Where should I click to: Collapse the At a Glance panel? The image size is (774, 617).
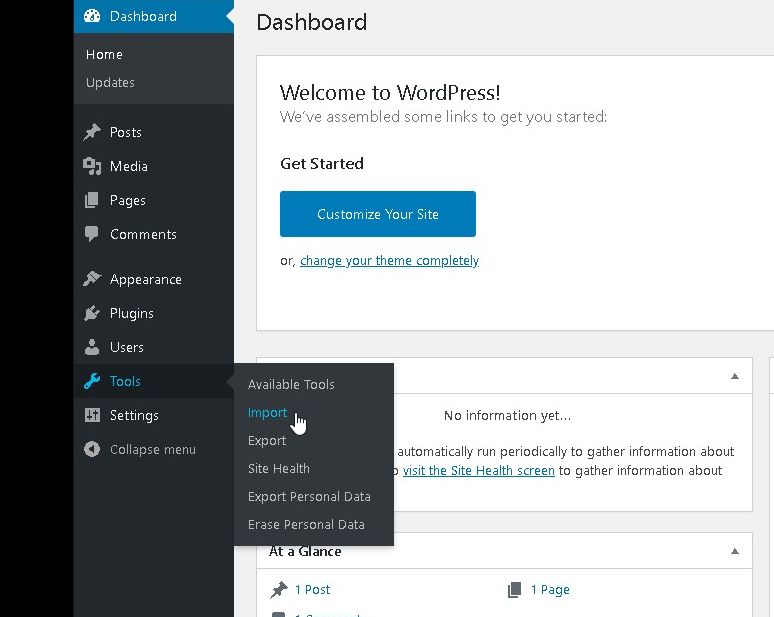(x=735, y=551)
